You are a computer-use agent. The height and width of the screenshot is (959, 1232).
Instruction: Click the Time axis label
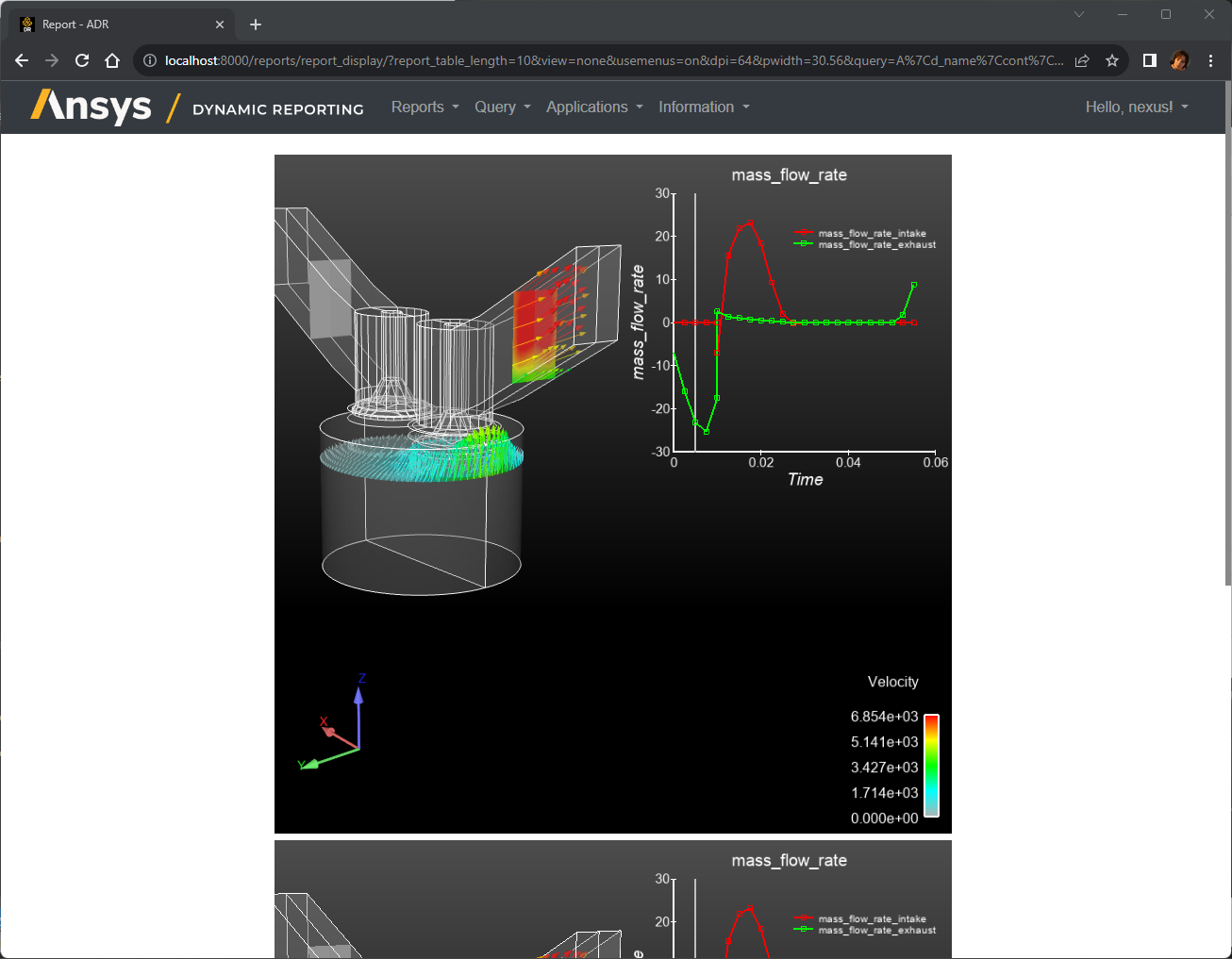(x=806, y=479)
